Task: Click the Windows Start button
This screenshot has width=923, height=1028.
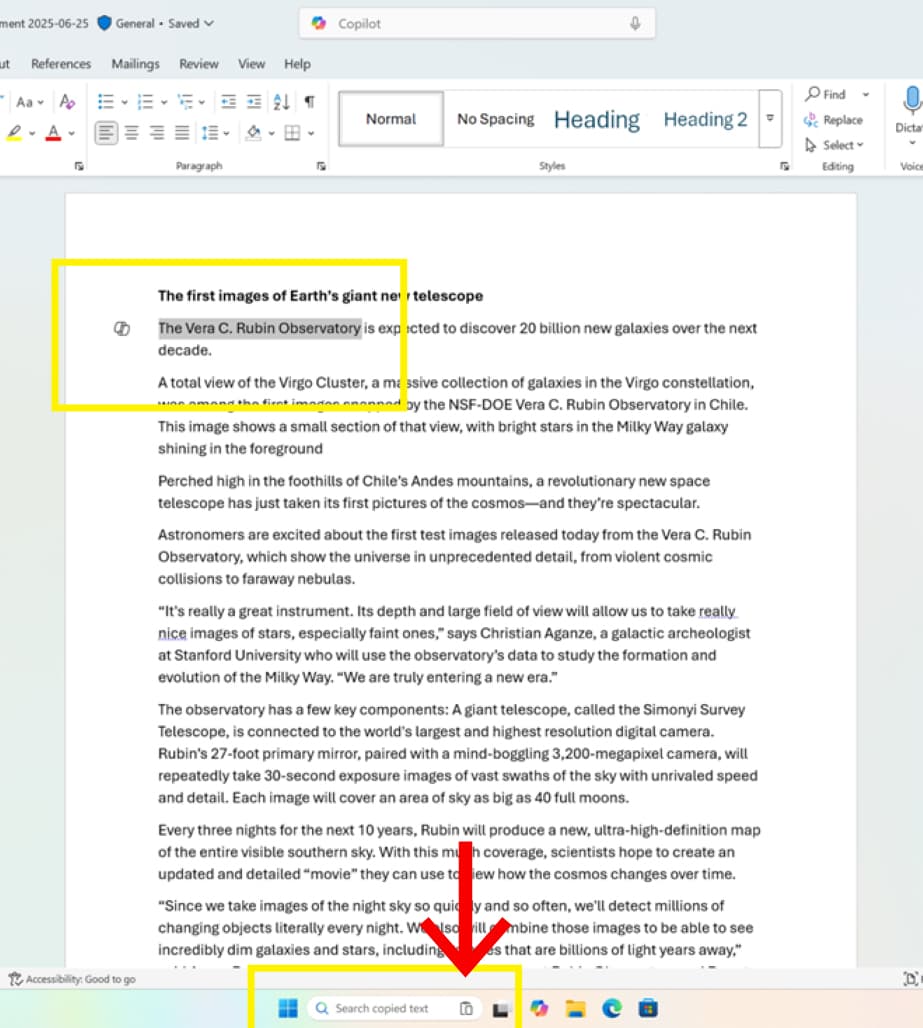Action: [288, 1008]
